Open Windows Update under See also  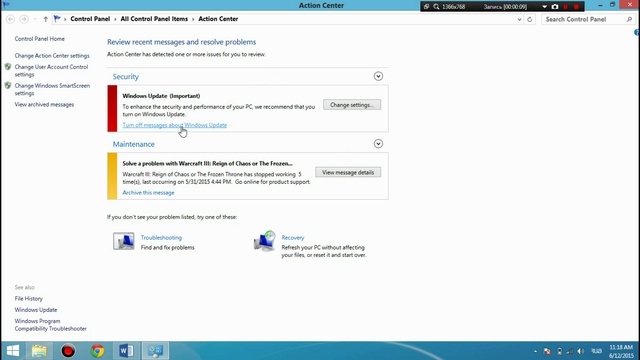pyautogui.click(x=36, y=310)
